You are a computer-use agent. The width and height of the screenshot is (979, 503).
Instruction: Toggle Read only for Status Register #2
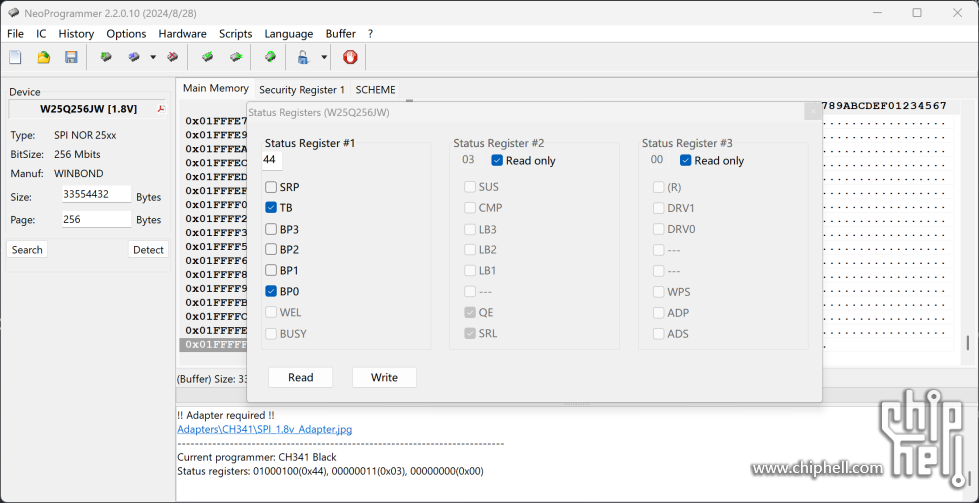click(497, 160)
